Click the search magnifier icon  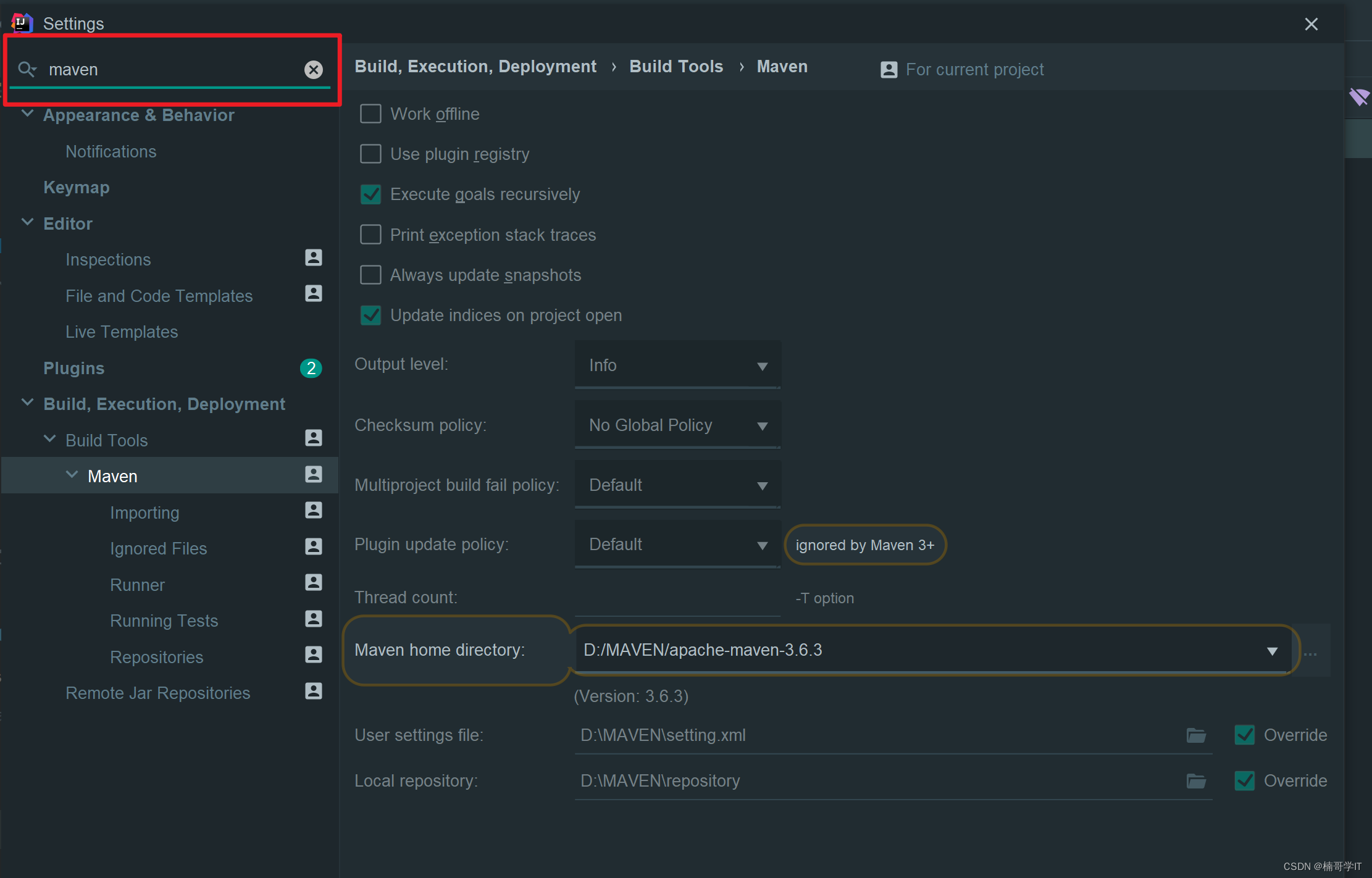26,69
